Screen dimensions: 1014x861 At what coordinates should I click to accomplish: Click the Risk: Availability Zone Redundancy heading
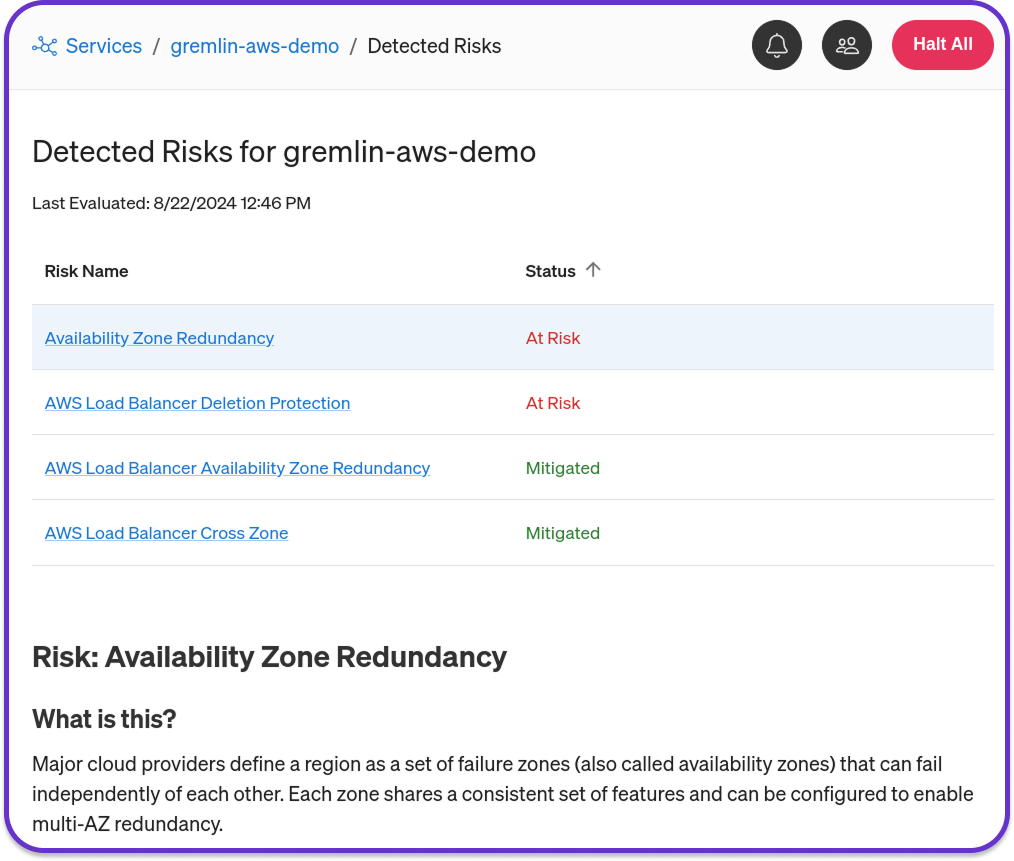coord(269,657)
